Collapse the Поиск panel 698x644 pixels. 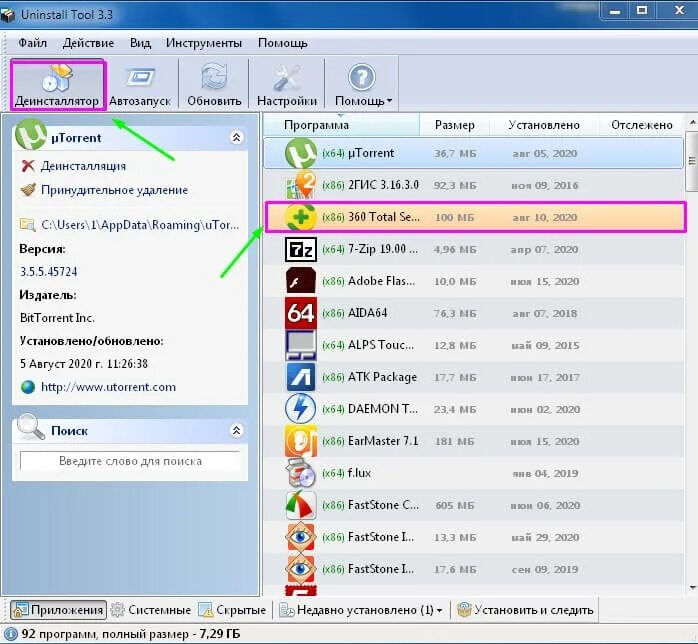[x=236, y=430]
